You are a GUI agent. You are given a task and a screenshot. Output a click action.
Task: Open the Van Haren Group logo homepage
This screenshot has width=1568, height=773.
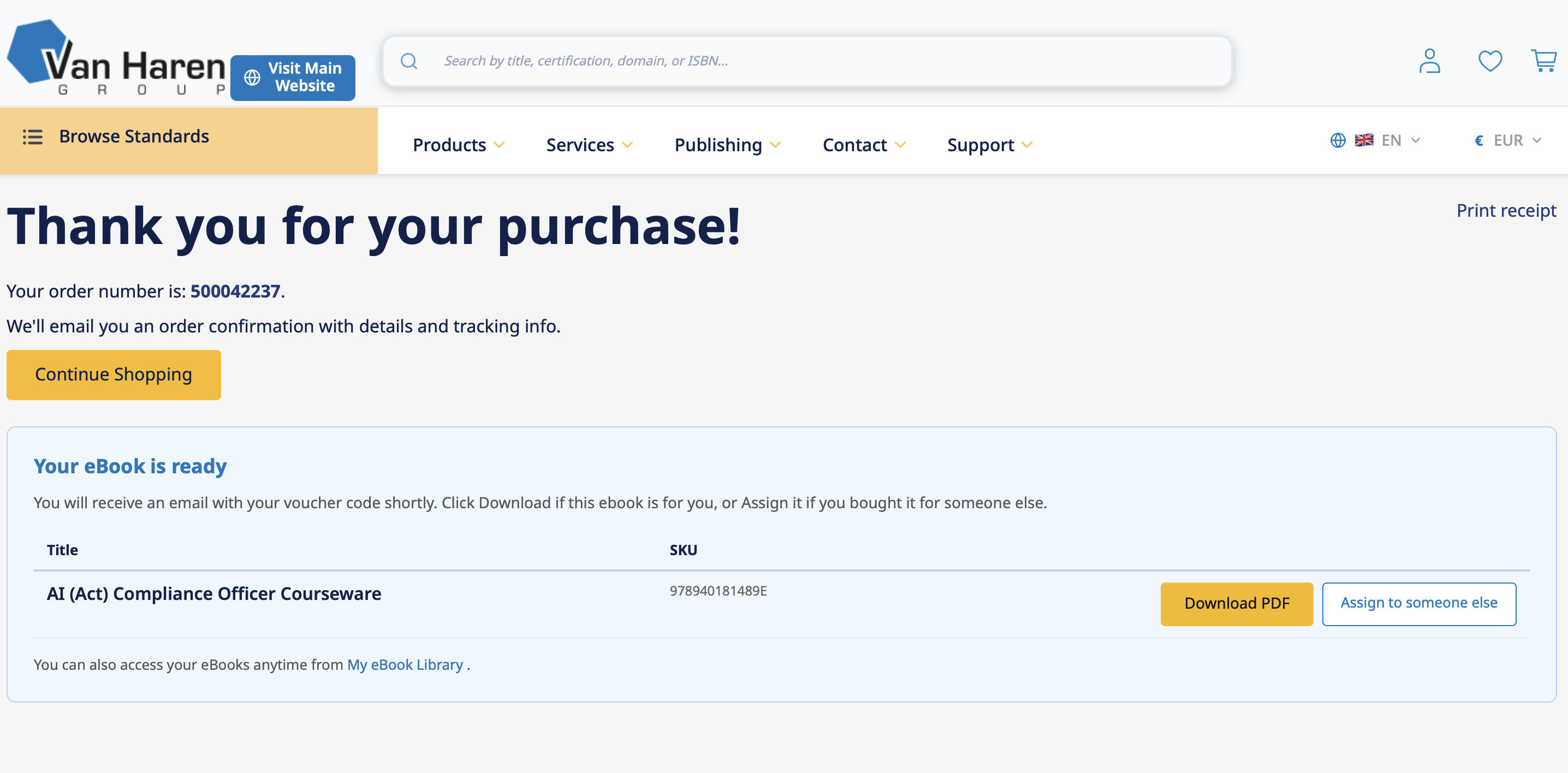[116, 58]
